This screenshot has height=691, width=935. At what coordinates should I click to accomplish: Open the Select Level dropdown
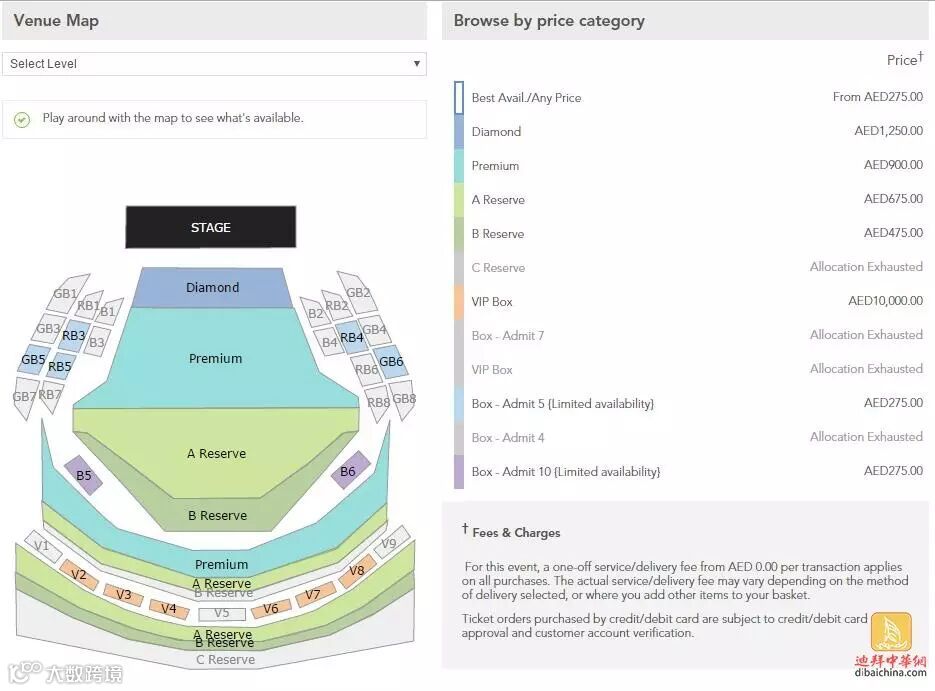214,64
